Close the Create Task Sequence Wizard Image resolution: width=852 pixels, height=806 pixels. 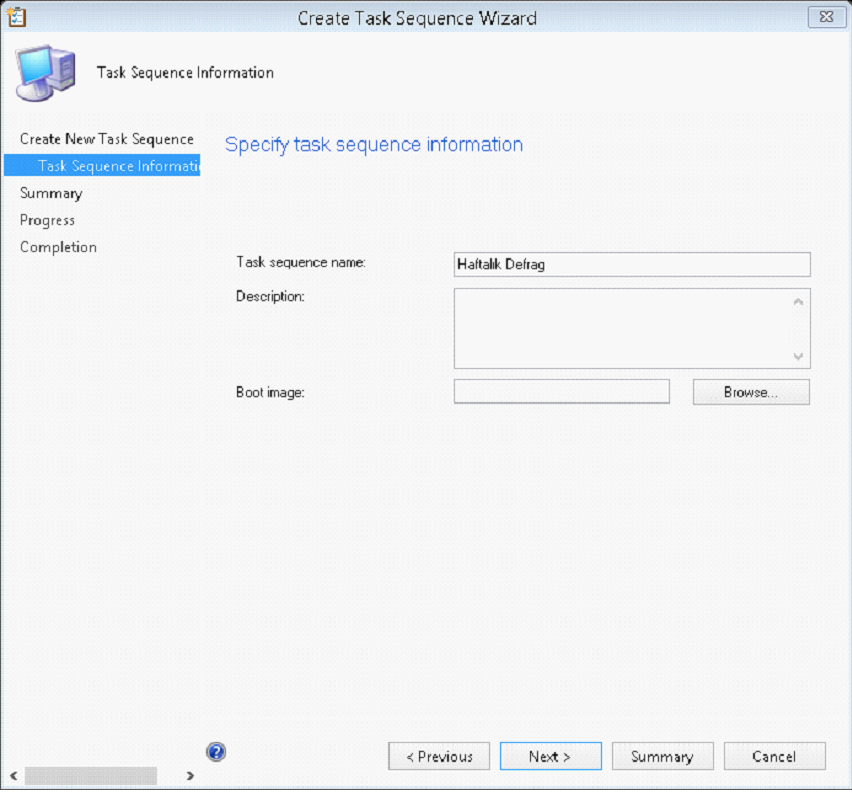826,17
